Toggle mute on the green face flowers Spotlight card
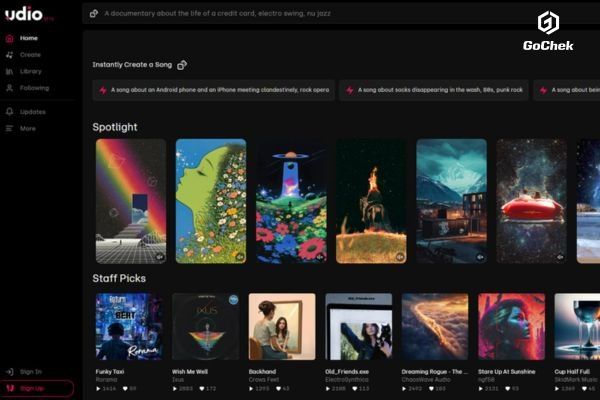The width and height of the screenshot is (600, 400). tap(240, 257)
